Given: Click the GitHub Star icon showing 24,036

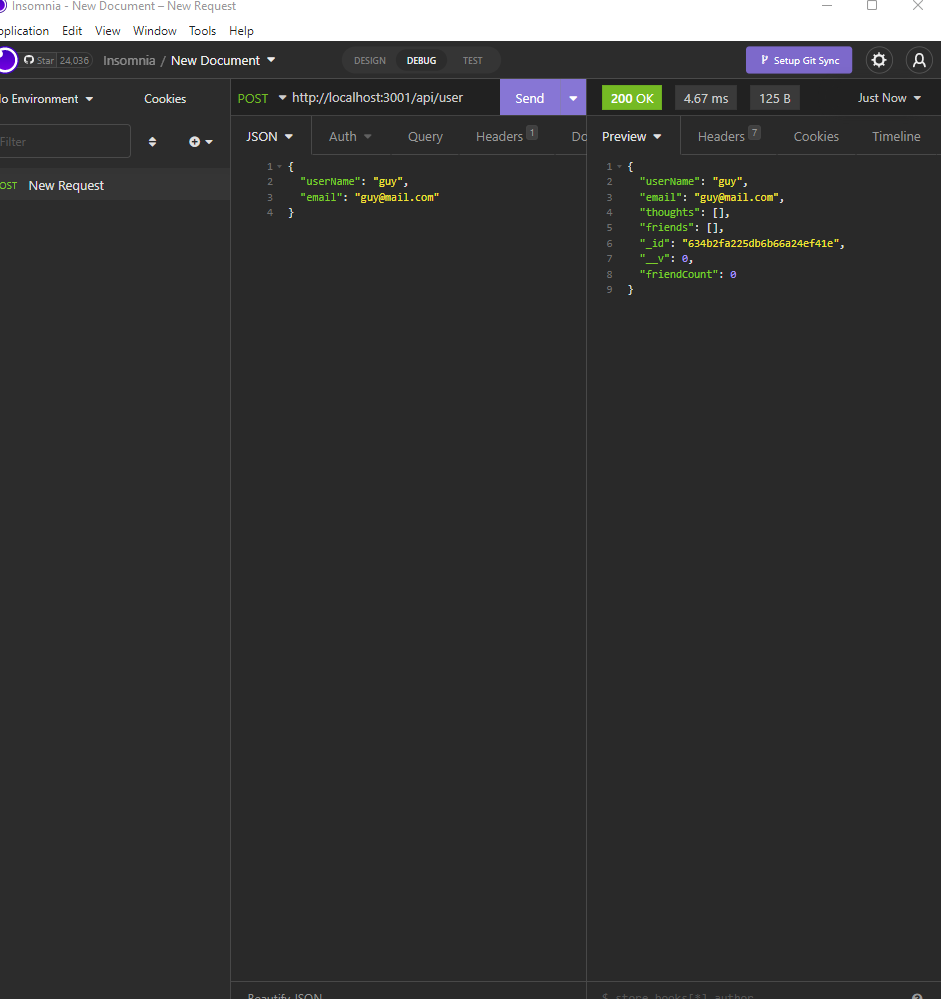Looking at the screenshot, I should [x=55, y=60].
